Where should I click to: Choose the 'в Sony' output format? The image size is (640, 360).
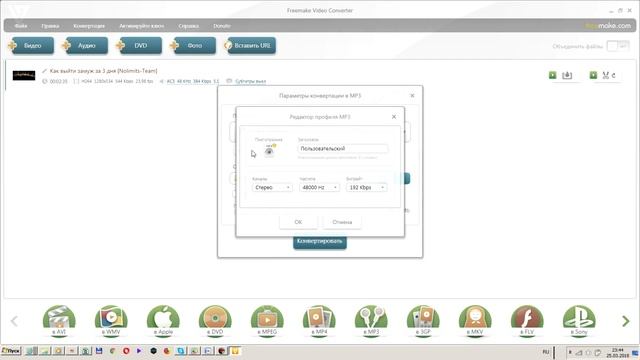tap(579, 321)
